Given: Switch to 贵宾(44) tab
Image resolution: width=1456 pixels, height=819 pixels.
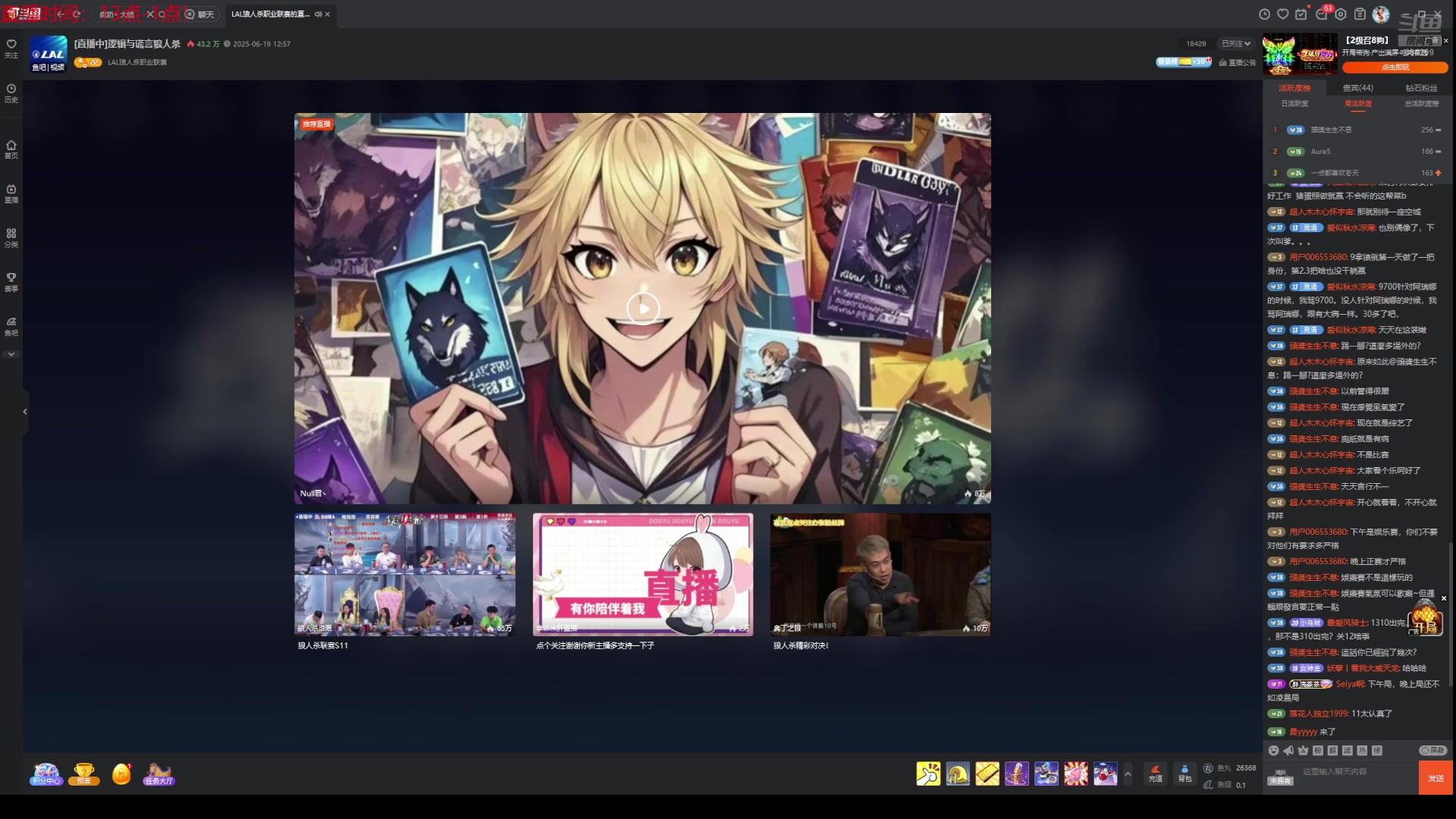Looking at the screenshot, I should coord(1357,88).
